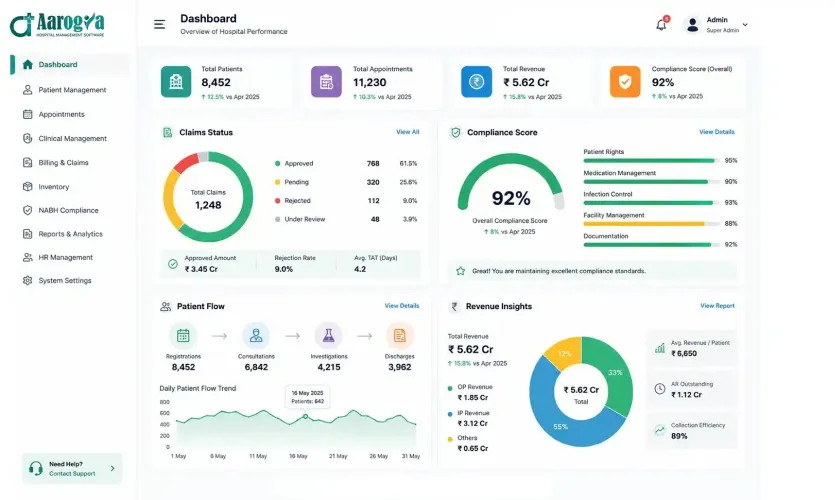
Task: Click the hamburger menu icon
Action: click(x=159, y=24)
